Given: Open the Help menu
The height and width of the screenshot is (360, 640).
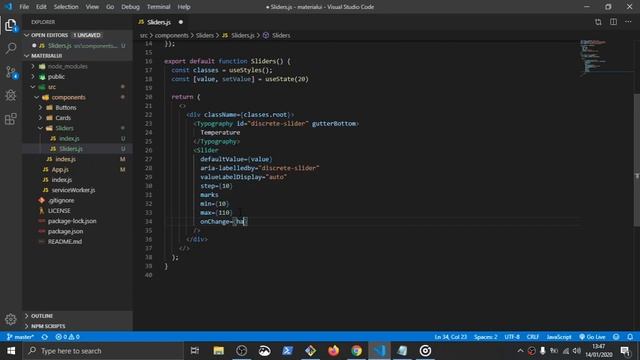Looking at the screenshot, I should click(184, 7).
